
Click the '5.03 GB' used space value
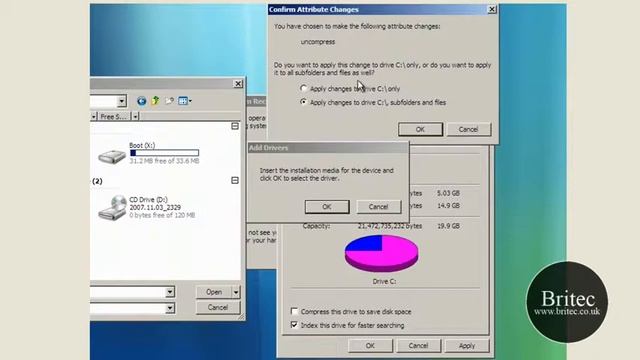click(x=448, y=193)
